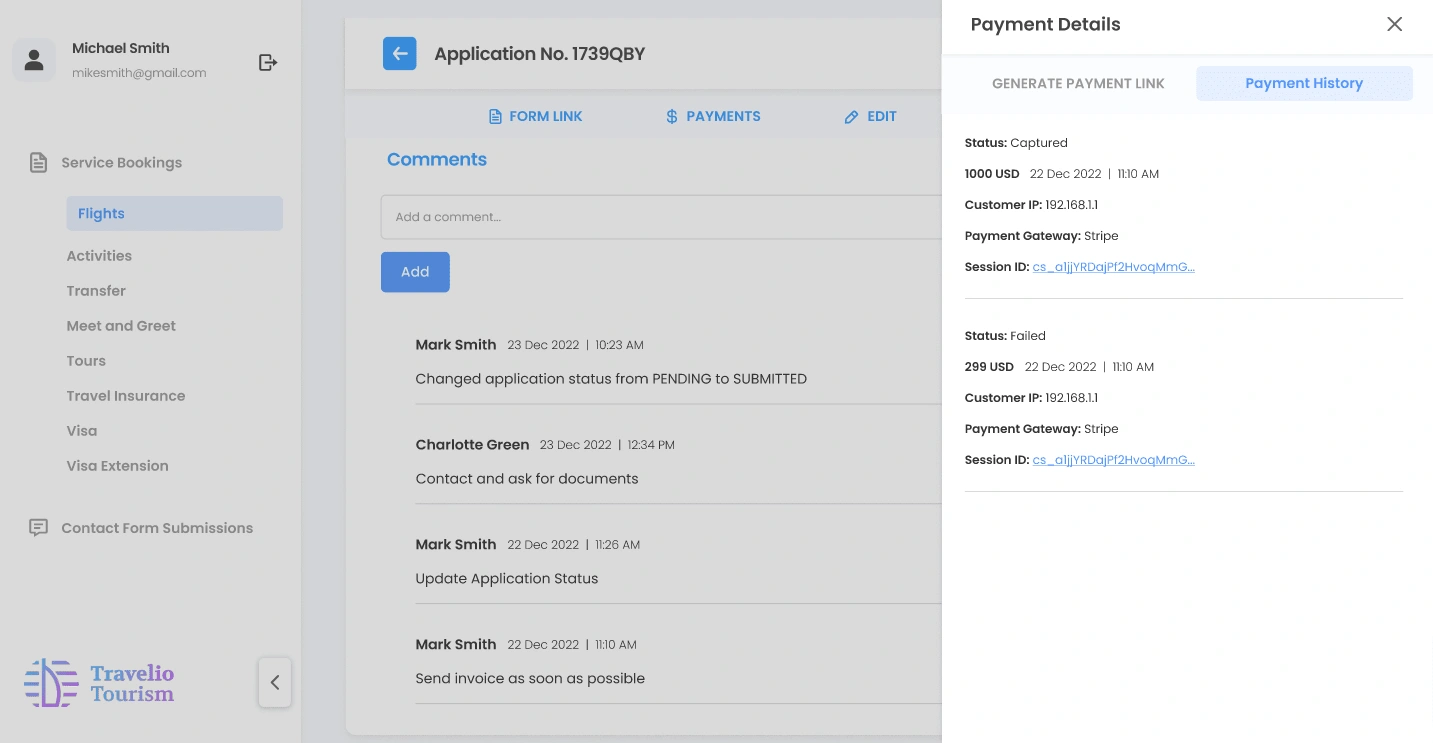Select the Payment History tab

click(x=1304, y=84)
